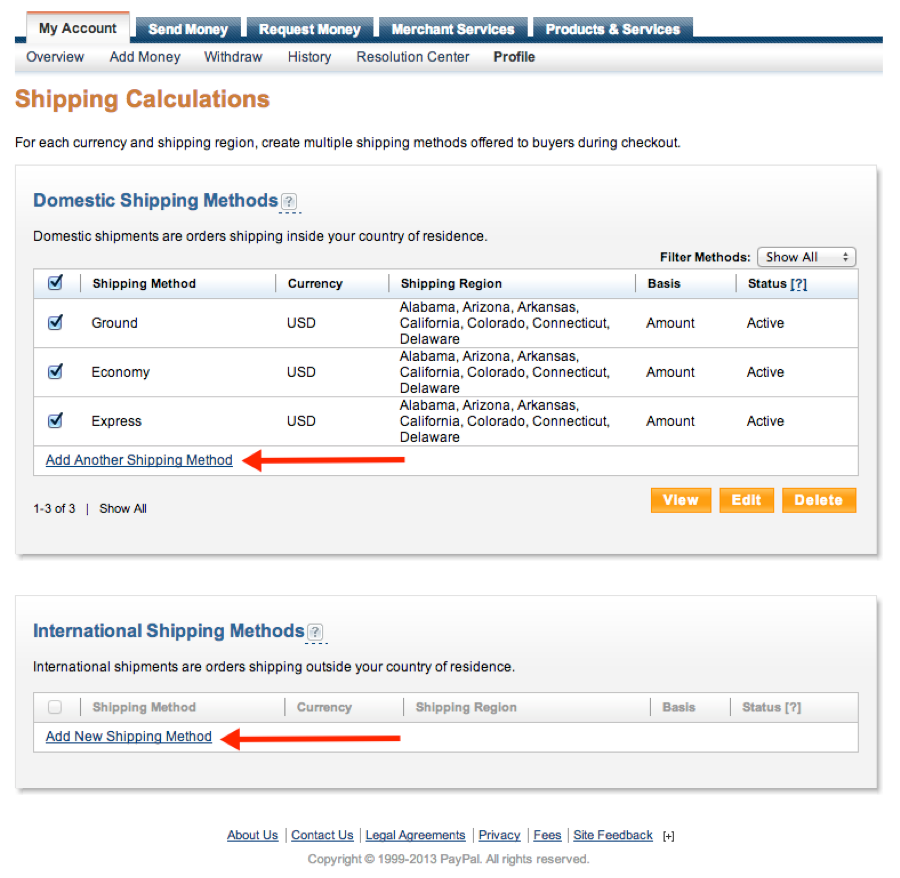This screenshot has width=900, height=878.
Task: Uncheck the Economy shipping method checkbox
Action: point(56,372)
